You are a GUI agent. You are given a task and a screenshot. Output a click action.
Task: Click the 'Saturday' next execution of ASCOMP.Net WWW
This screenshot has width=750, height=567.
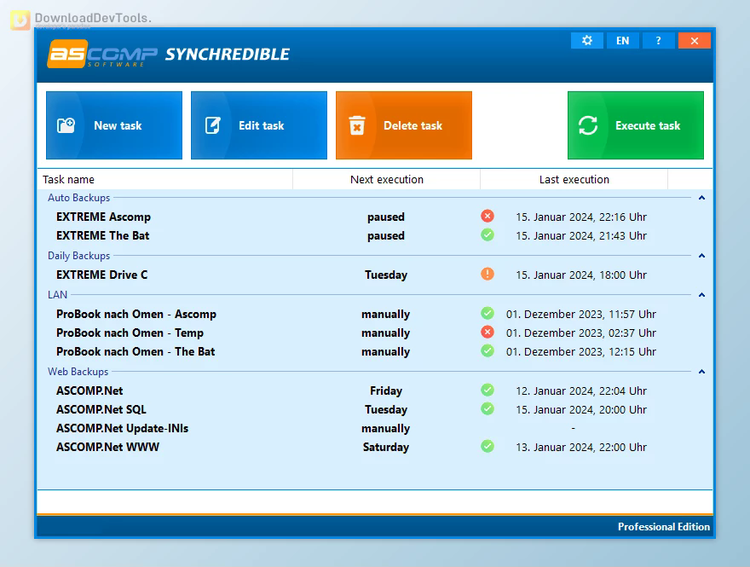click(x=386, y=447)
